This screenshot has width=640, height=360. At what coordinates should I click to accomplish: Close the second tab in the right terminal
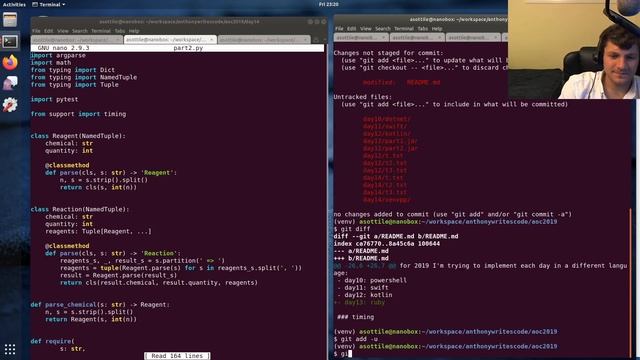(x=440, y=37)
